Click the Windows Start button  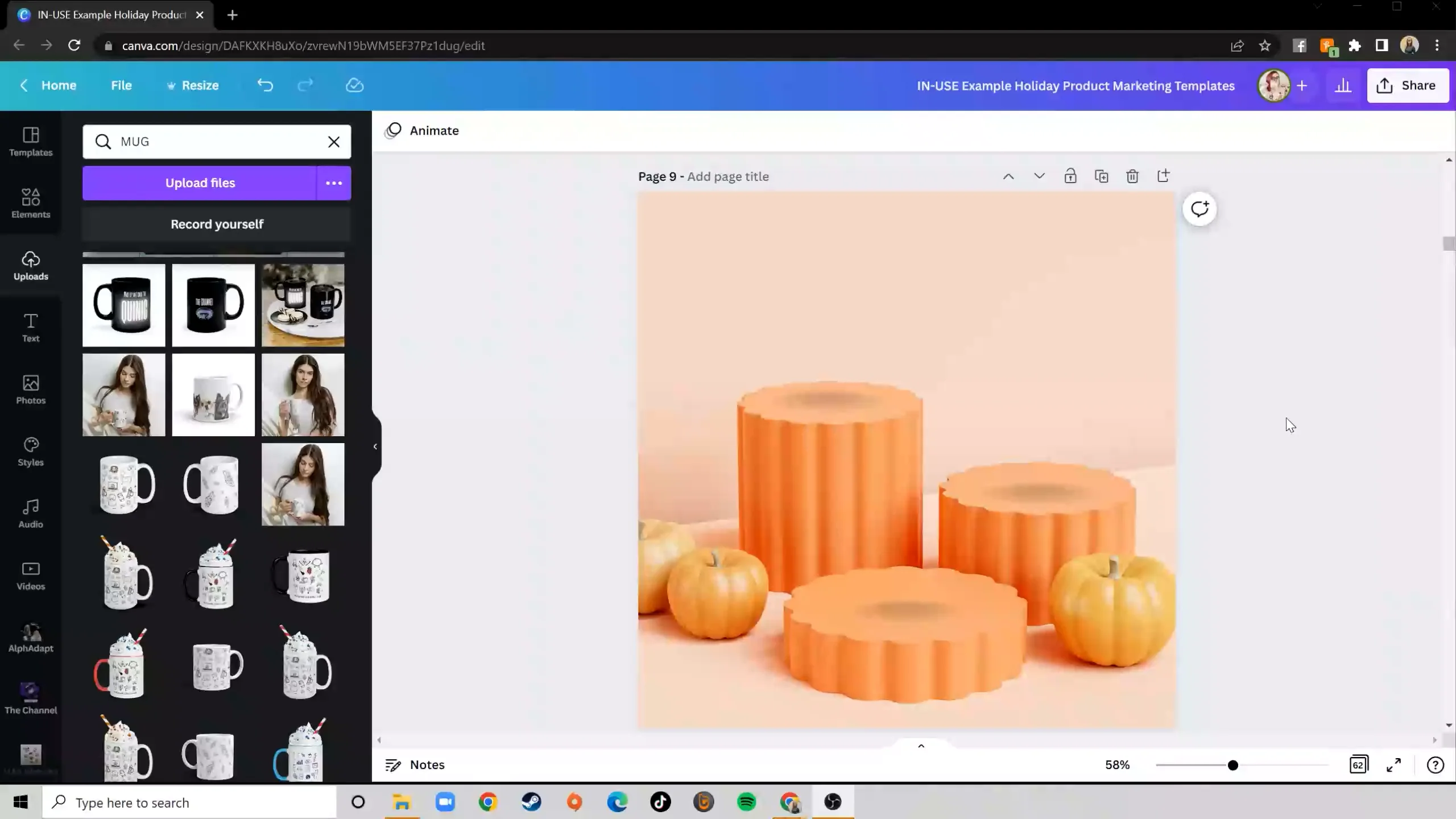click(20, 802)
